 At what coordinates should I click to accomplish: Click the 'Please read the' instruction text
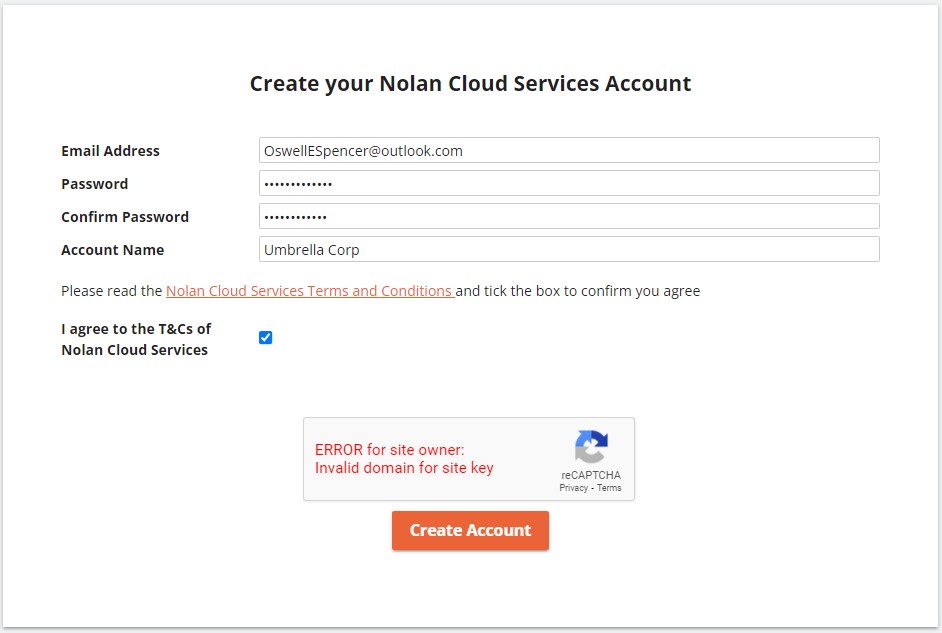coord(111,291)
